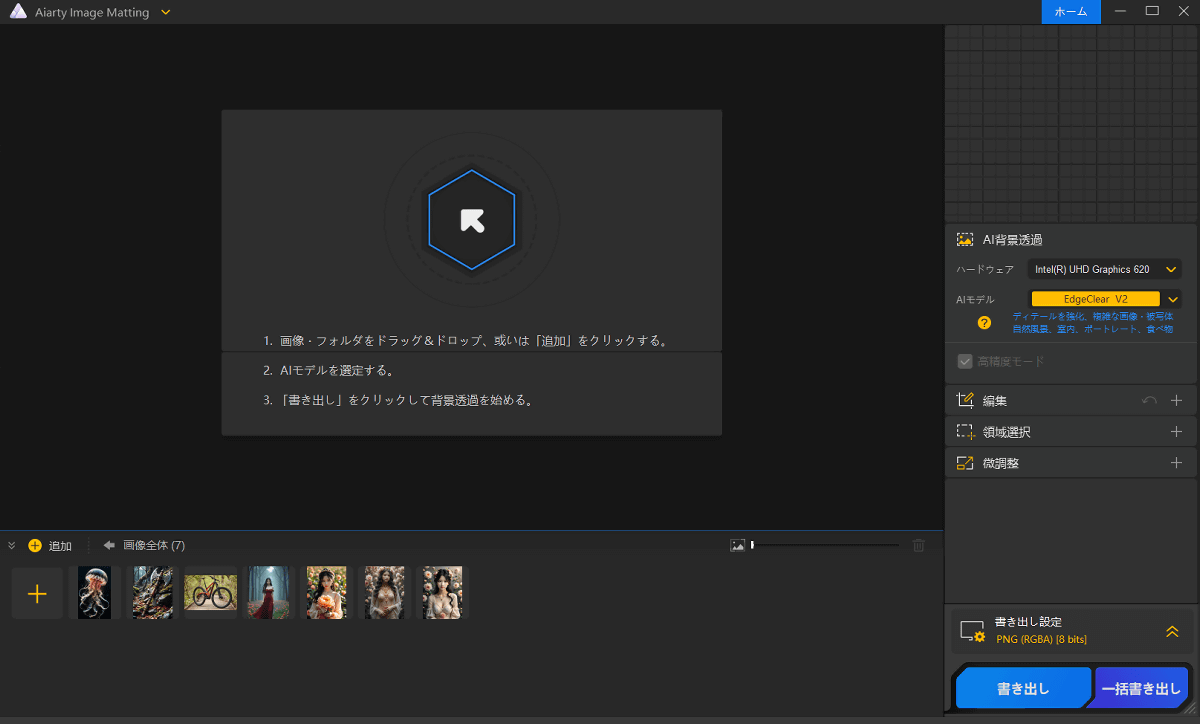
Task: Click the undo arrow in 編集 row
Action: point(1149,401)
